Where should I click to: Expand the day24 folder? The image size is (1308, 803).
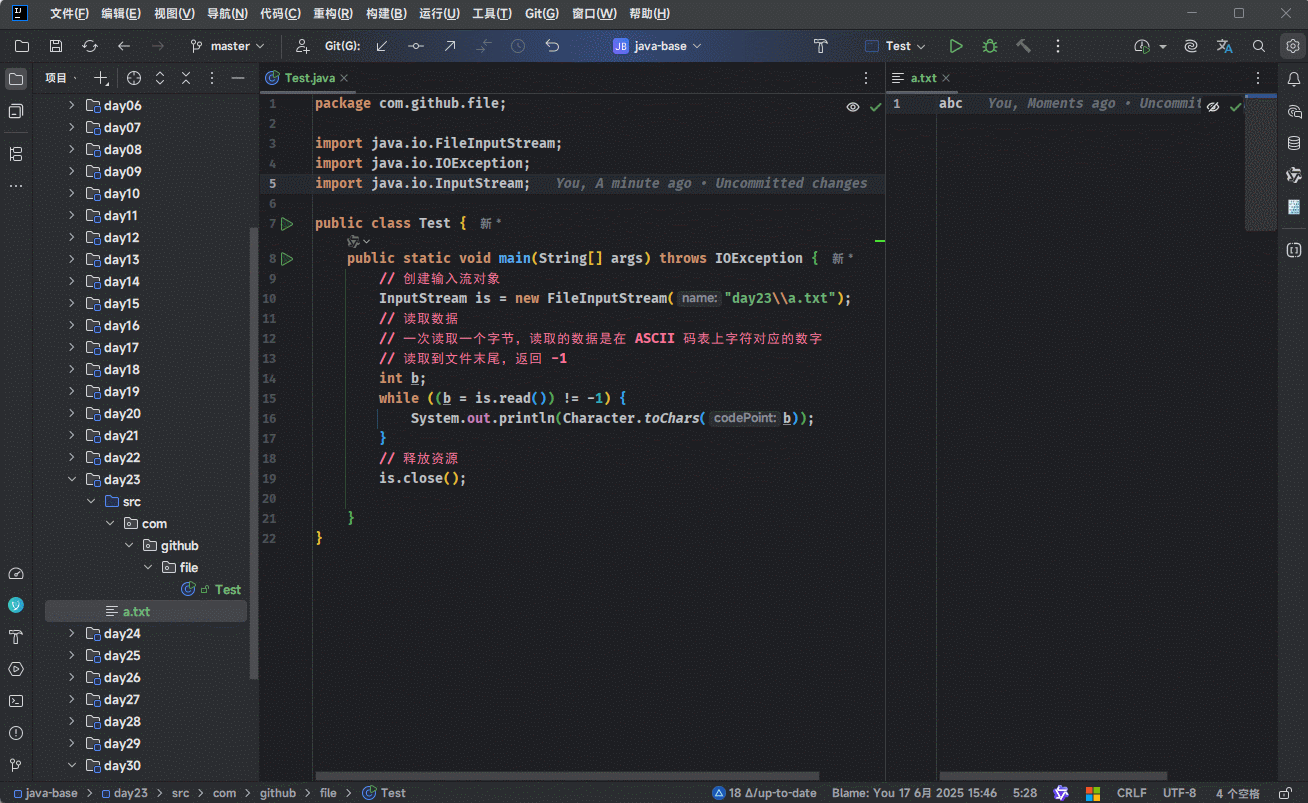pos(71,634)
